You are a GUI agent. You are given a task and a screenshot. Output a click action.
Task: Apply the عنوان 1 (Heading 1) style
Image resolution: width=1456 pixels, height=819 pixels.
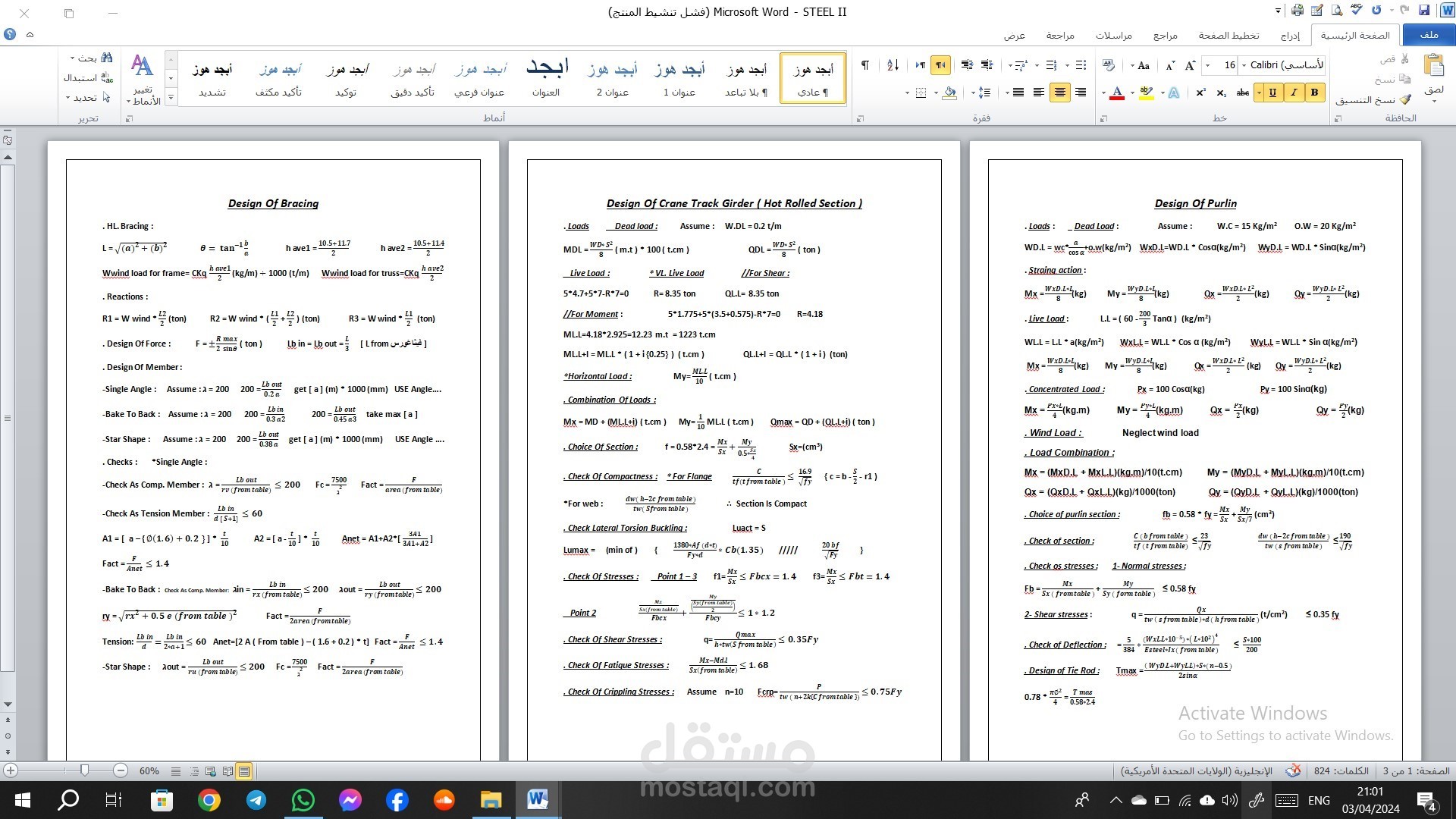[x=679, y=78]
